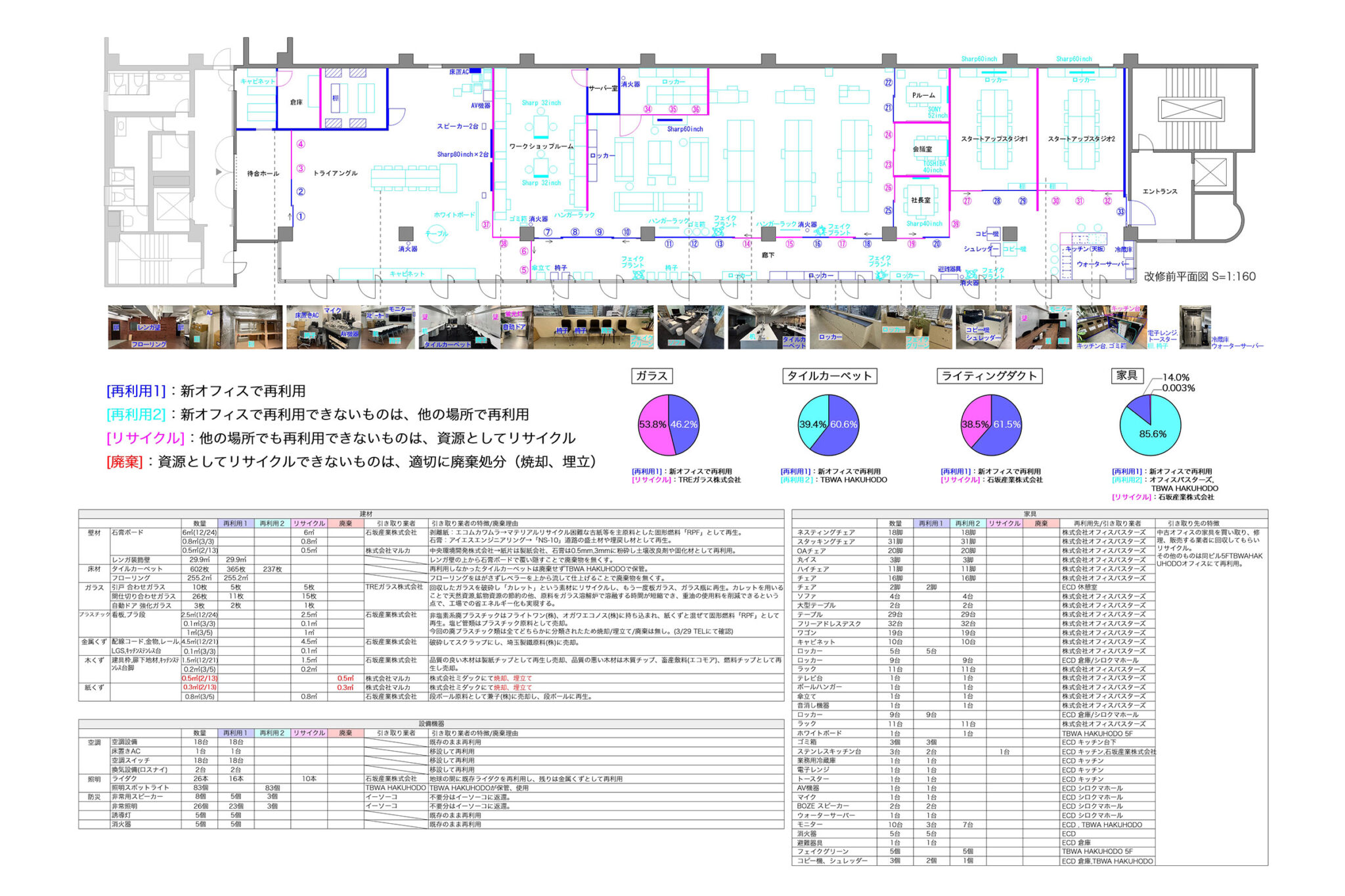Select the 社長室 room label
Screen dimensions: 1345x896
921,200
